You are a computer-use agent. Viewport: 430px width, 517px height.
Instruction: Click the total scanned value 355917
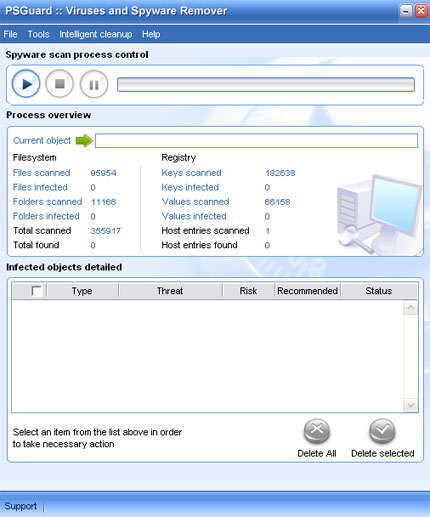[x=105, y=231]
